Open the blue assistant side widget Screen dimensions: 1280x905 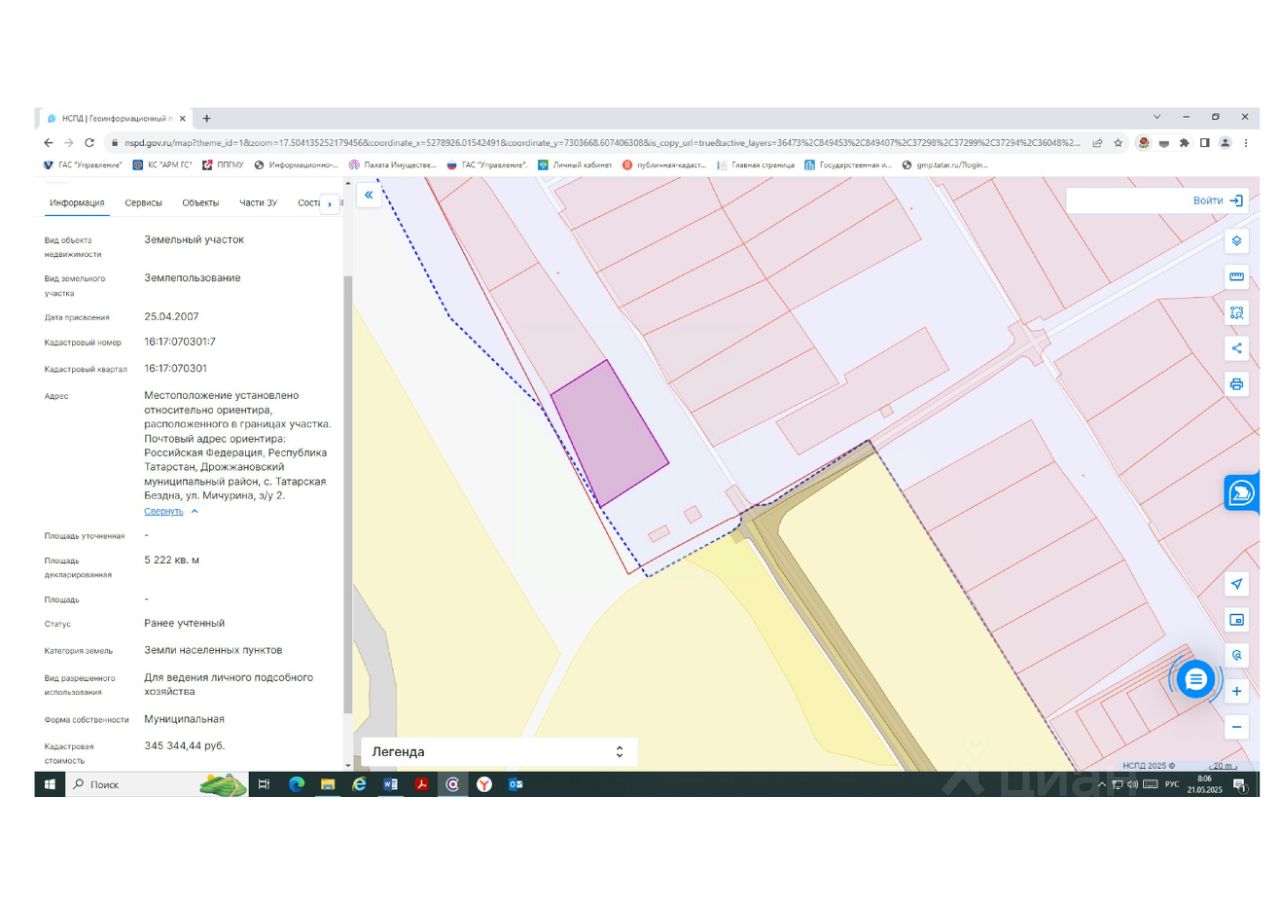[x=1241, y=493]
